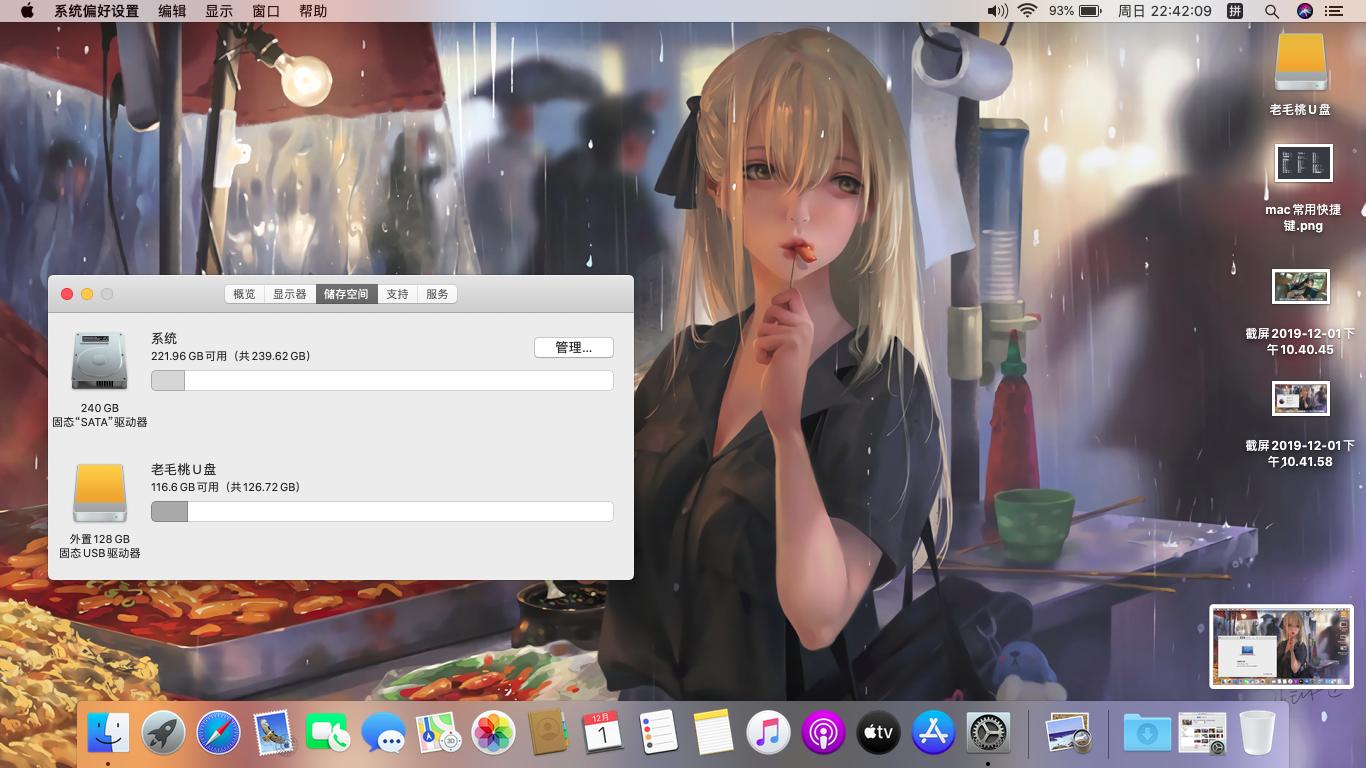Open App Store from the Dock
Viewport: 1366px width, 768px height.
point(933,733)
